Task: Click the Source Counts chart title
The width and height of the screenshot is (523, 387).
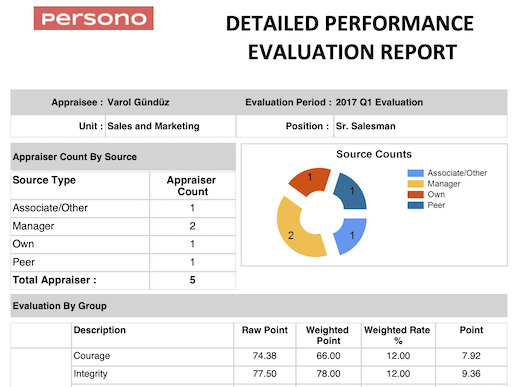Action: click(374, 154)
